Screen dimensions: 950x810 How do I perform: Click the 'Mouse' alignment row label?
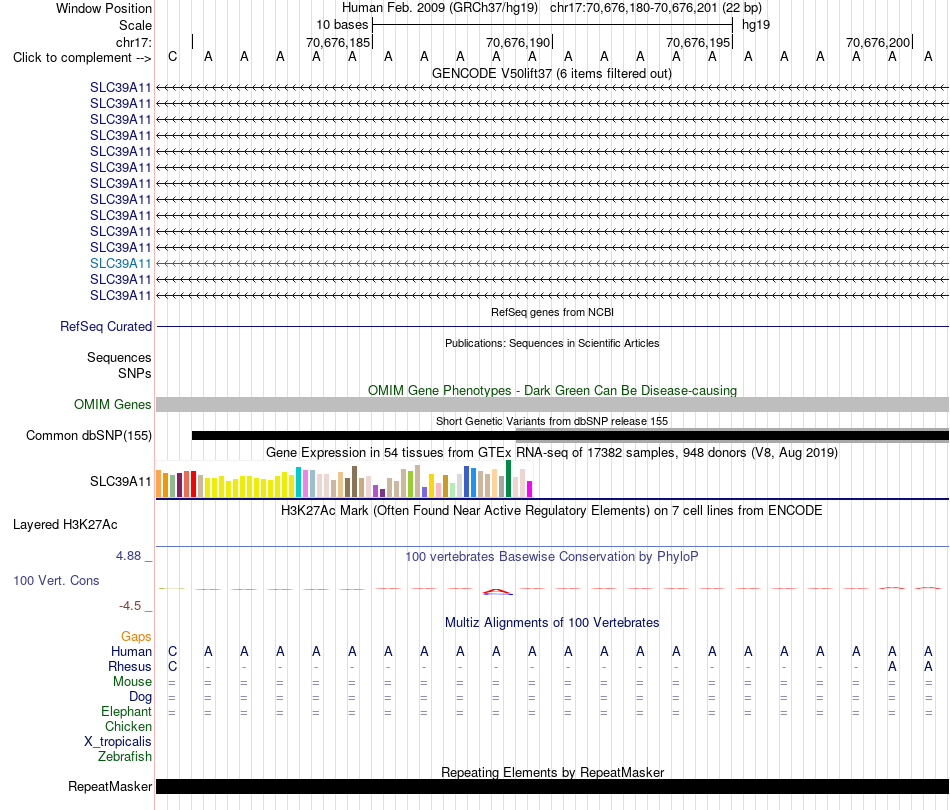coord(132,682)
